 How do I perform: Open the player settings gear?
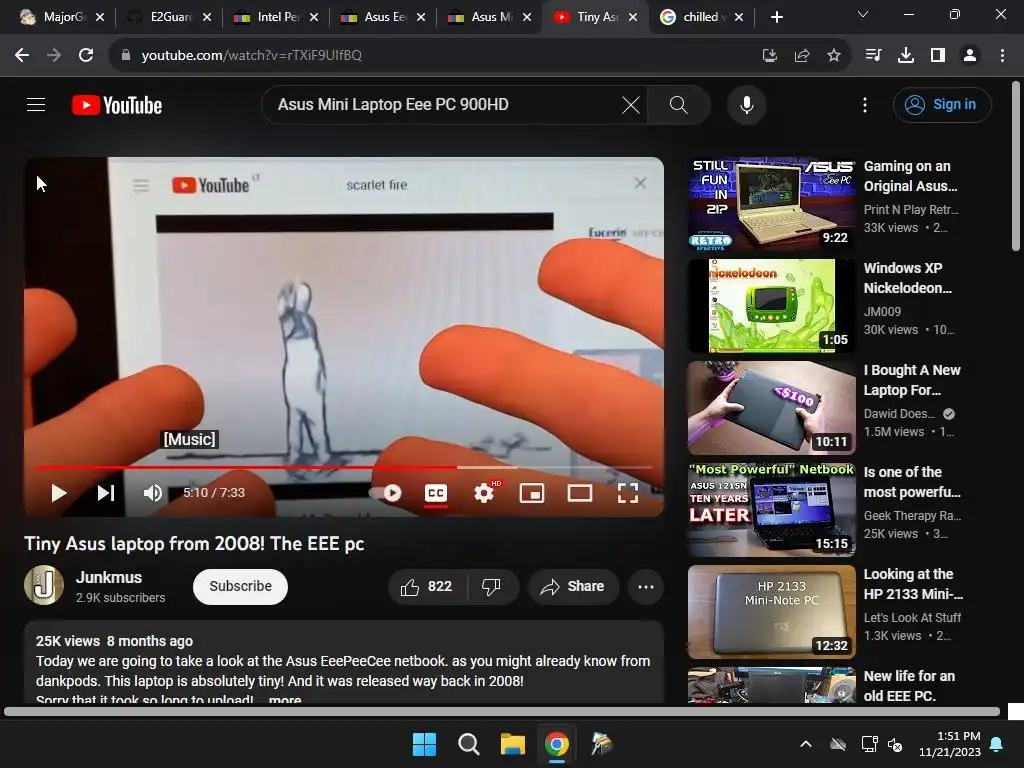484,493
